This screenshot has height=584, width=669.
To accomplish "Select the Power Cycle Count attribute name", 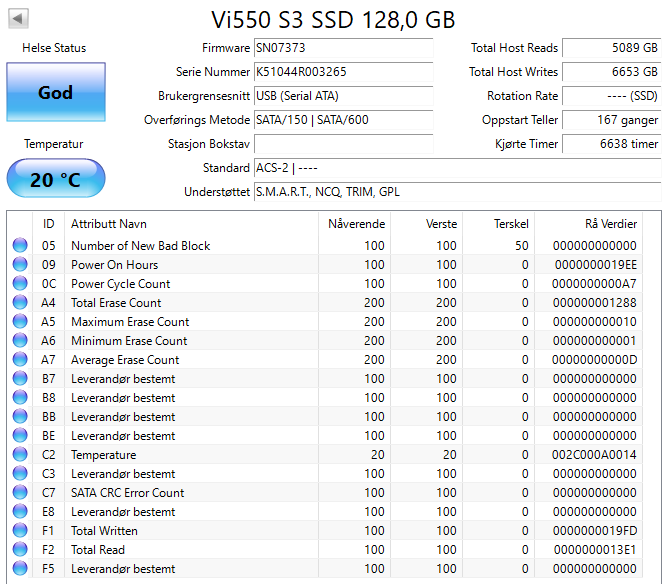I will (x=120, y=284).
